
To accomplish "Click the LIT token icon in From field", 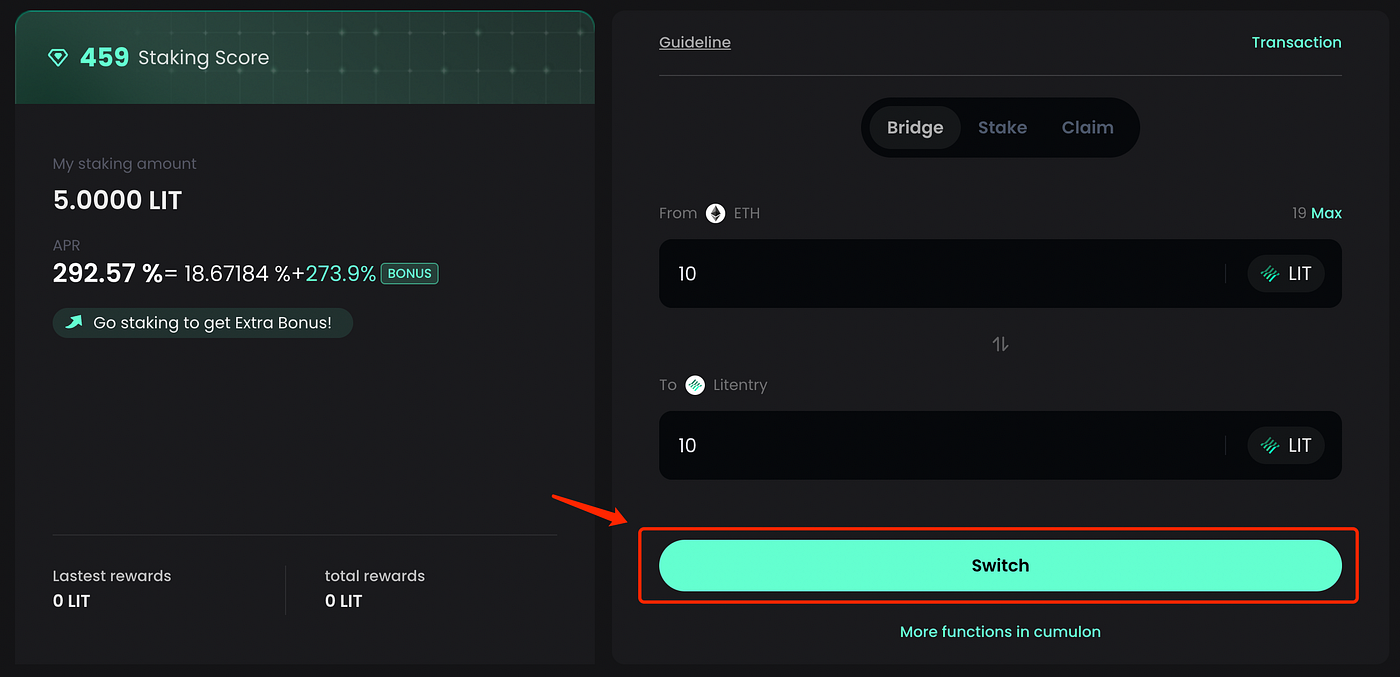I will 1270,274.
